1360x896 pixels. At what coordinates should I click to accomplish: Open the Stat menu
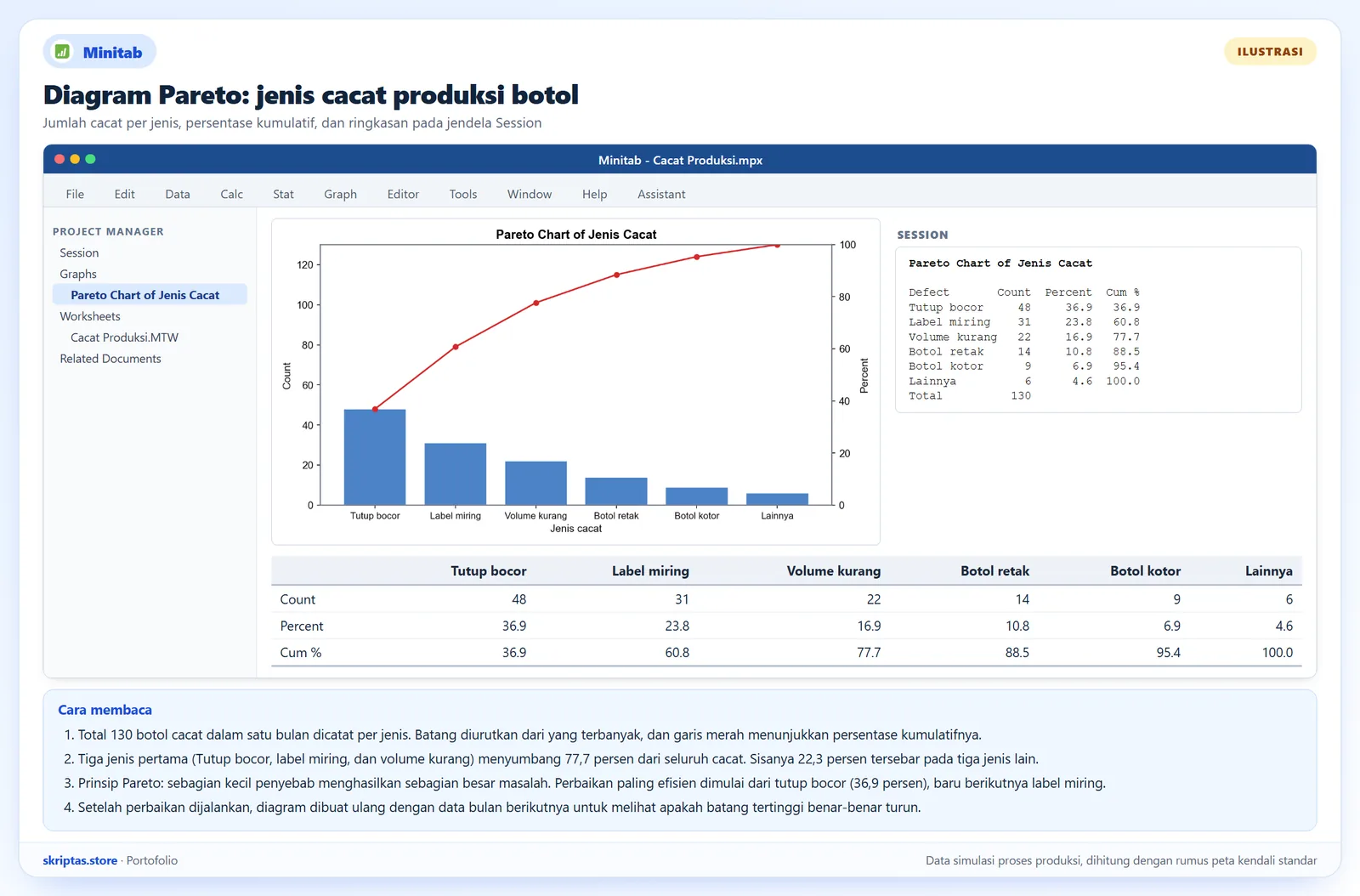point(283,194)
